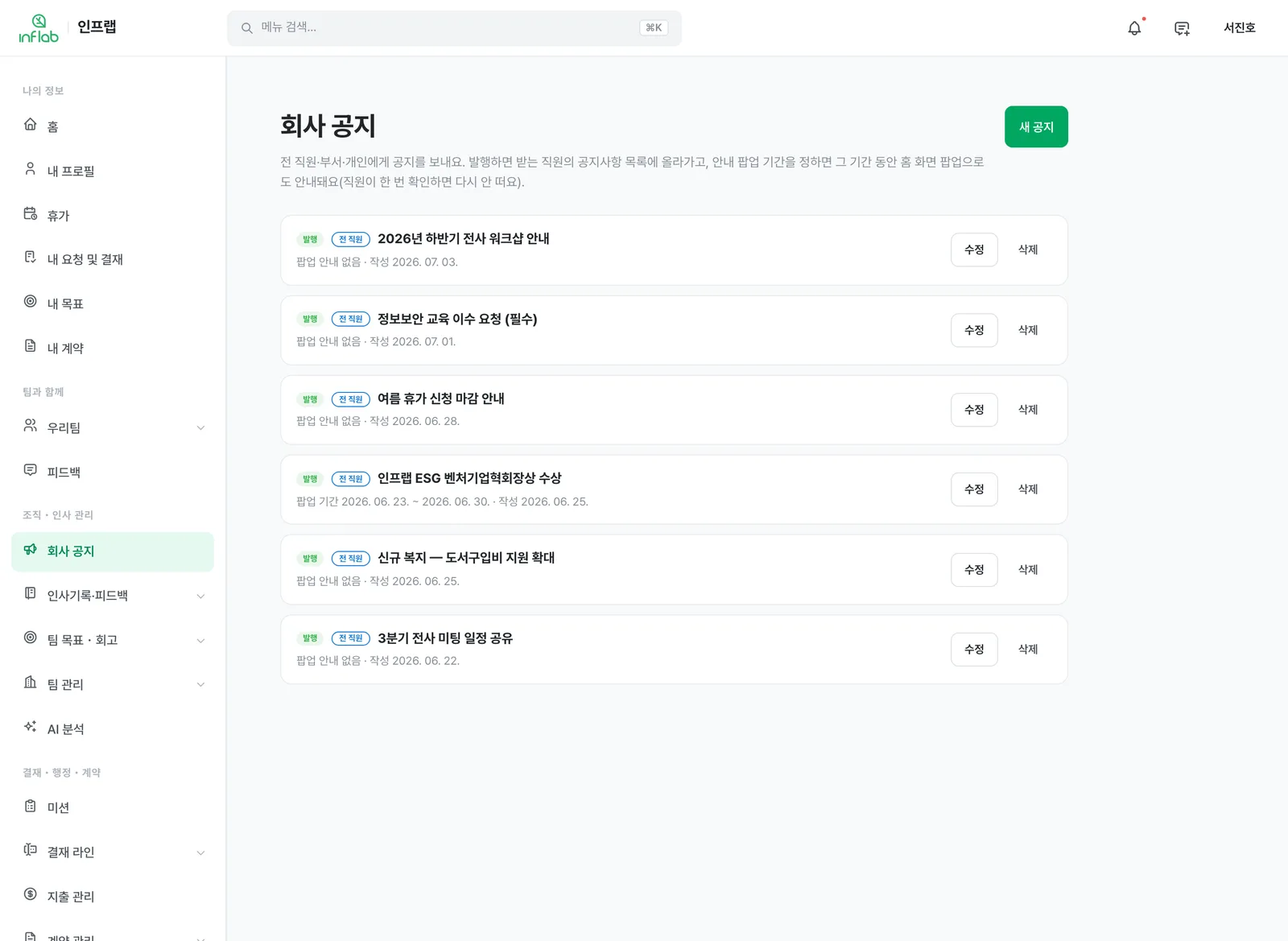Click the title 인프랩 ESG 벤처기업혁회장상 수상
Viewport: 1288px width, 941px height.
[469, 479]
